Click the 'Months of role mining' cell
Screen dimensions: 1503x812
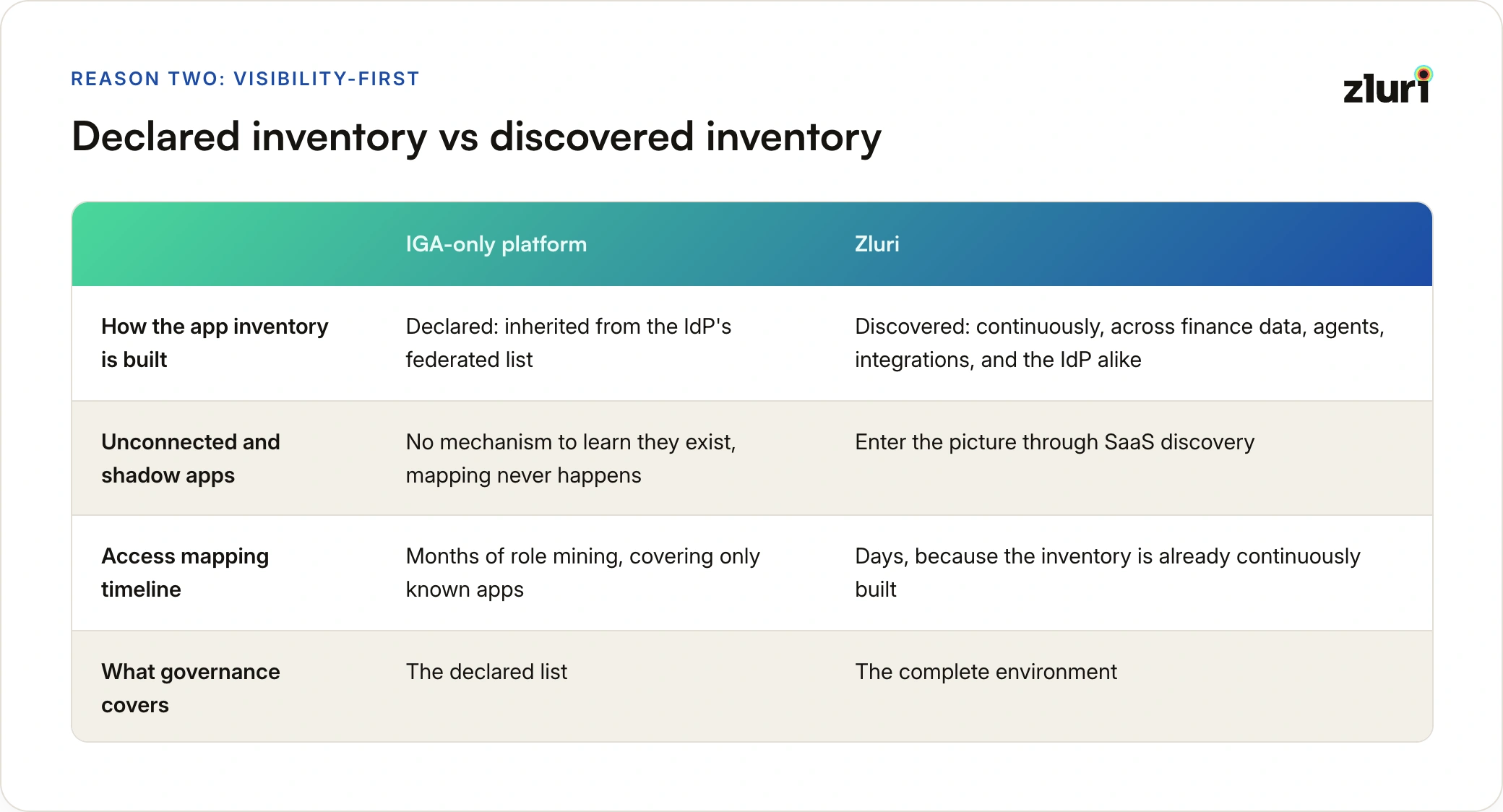click(582, 573)
